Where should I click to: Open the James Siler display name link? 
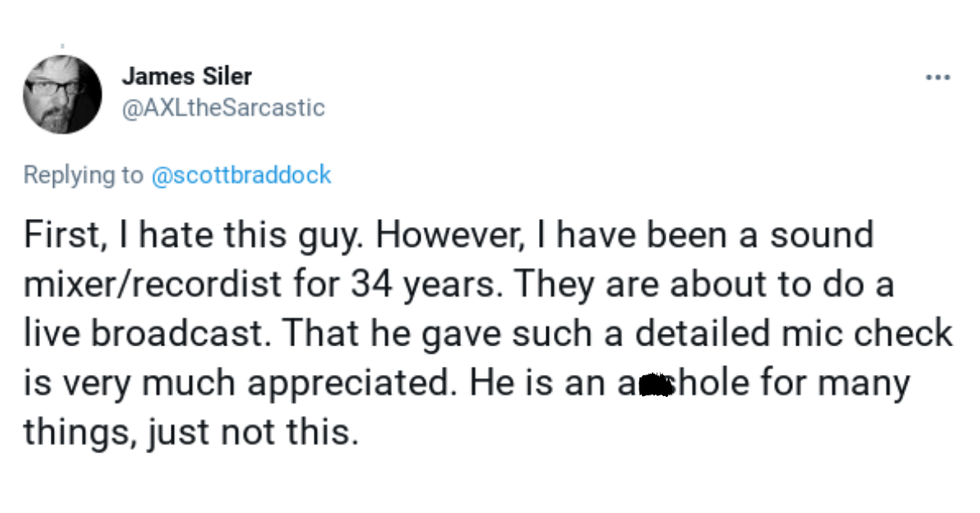point(186,76)
